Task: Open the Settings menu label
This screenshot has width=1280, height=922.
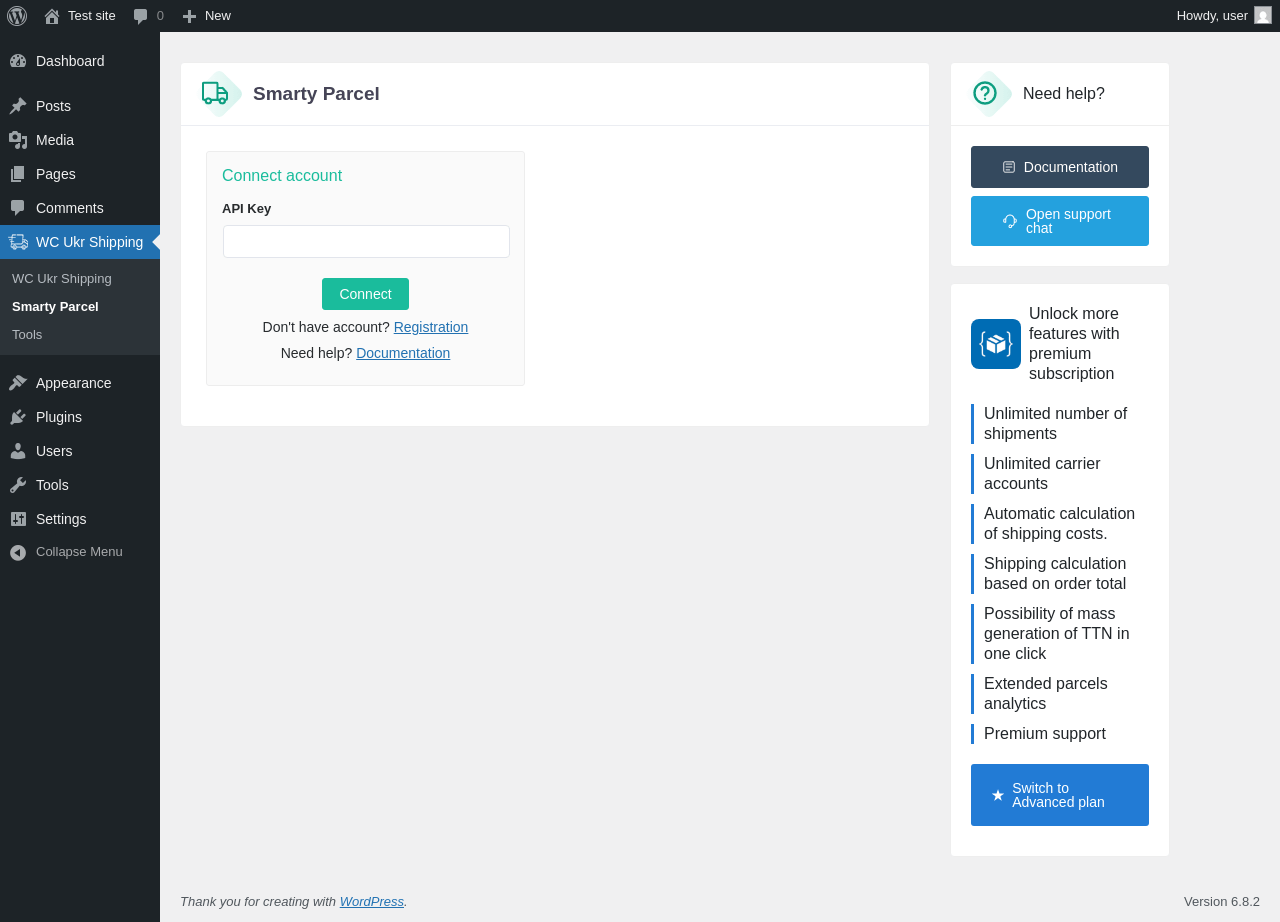Action: (x=61, y=519)
